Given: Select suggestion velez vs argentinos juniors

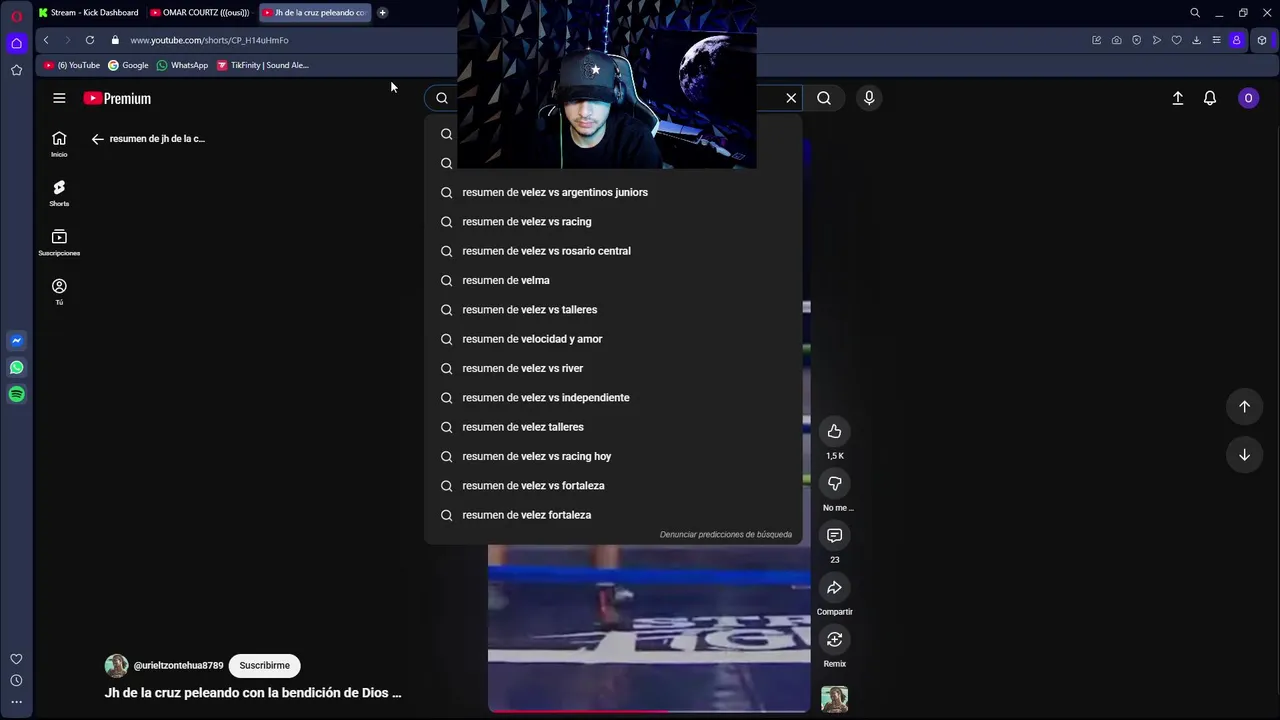Looking at the screenshot, I should 613,192.
